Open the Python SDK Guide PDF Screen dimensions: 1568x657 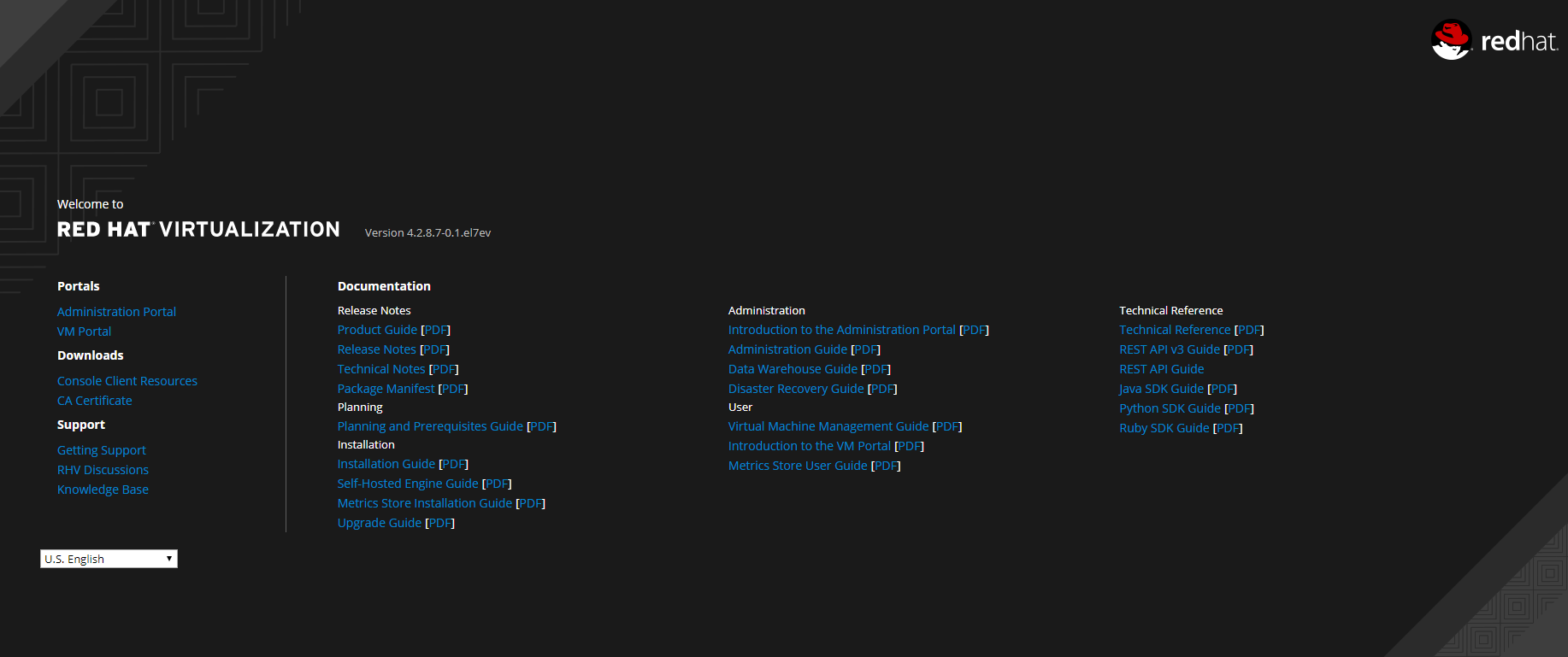1240,408
